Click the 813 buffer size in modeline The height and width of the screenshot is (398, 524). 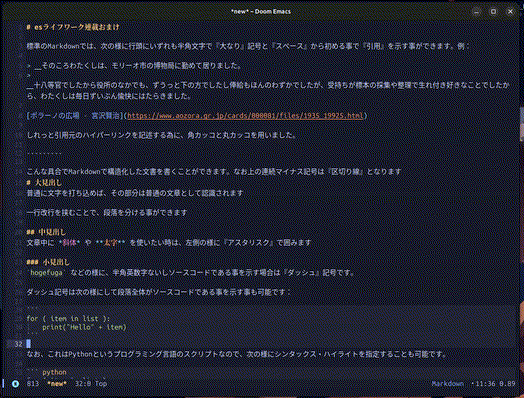click(33, 384)
